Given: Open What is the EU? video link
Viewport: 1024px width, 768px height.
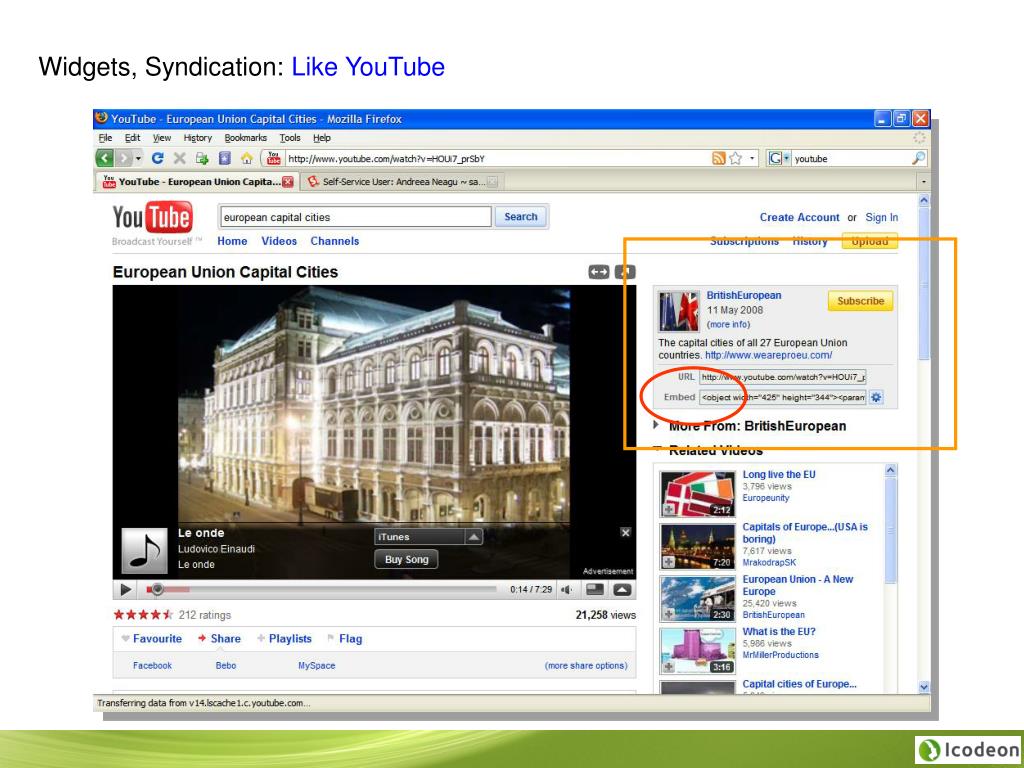Looking at the screenshot, I should click(x=778, y=632).
